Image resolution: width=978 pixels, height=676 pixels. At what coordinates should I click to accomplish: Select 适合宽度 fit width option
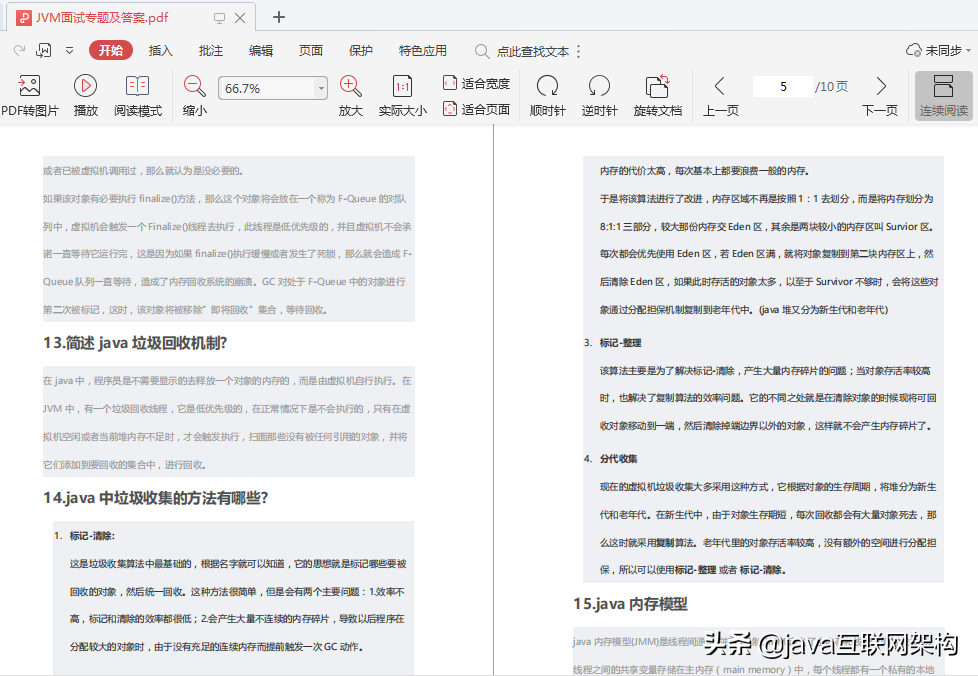click(477, 83)
